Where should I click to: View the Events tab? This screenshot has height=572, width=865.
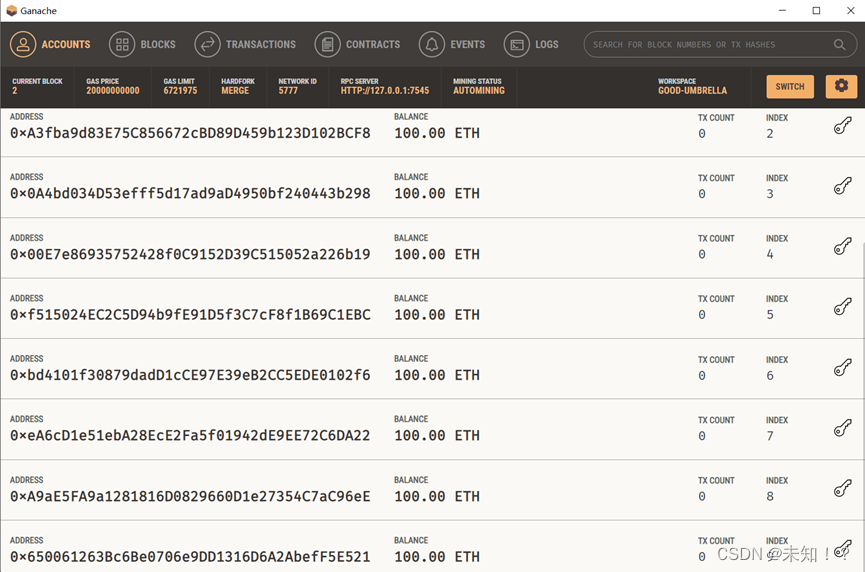pos(452,45)
